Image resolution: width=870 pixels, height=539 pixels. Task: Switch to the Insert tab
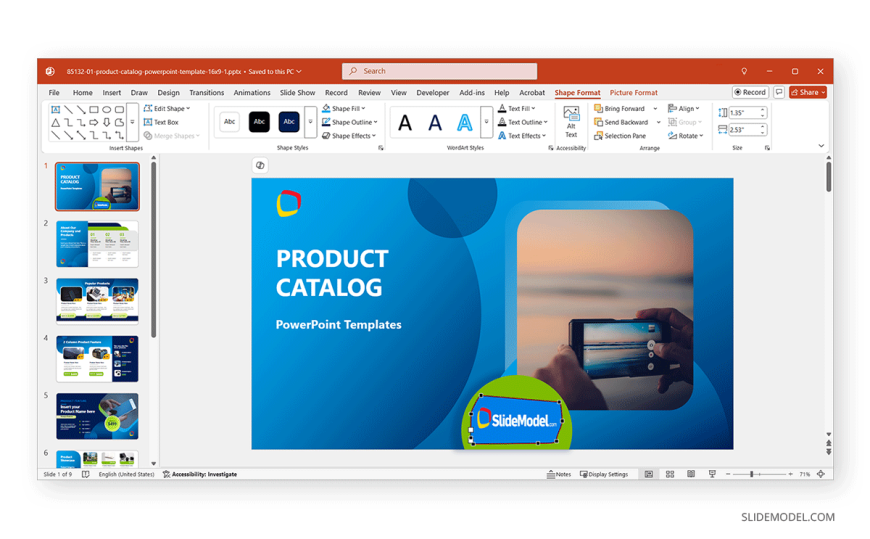112,93
